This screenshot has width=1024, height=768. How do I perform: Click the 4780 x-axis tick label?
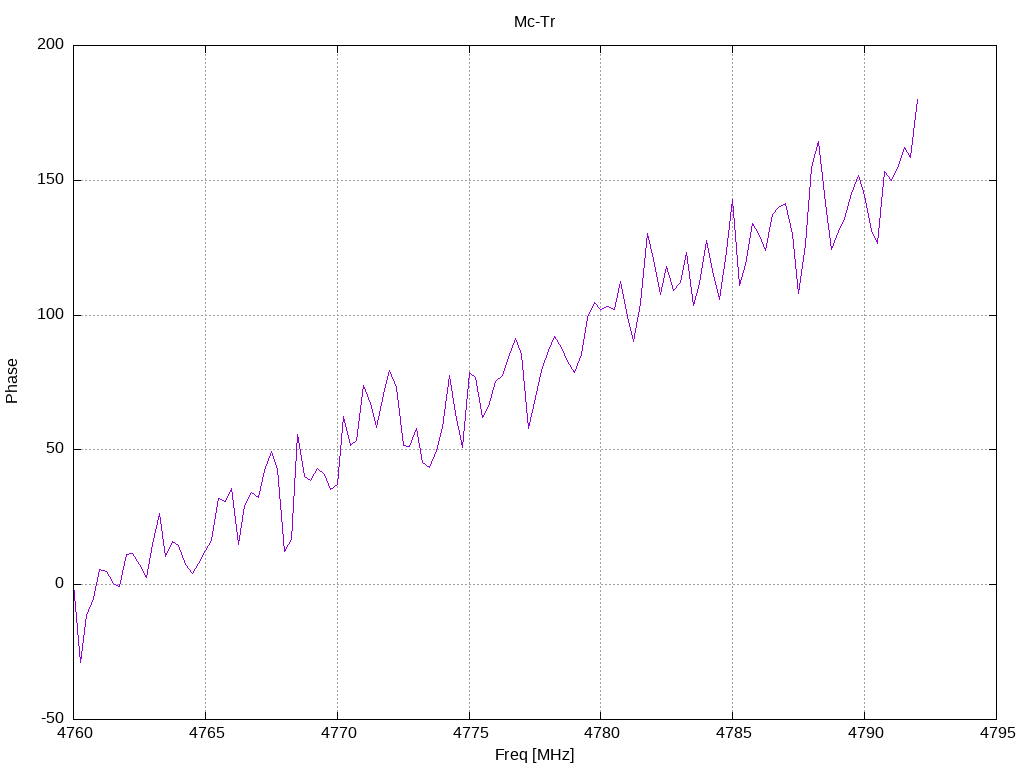[x=602, y=733]
